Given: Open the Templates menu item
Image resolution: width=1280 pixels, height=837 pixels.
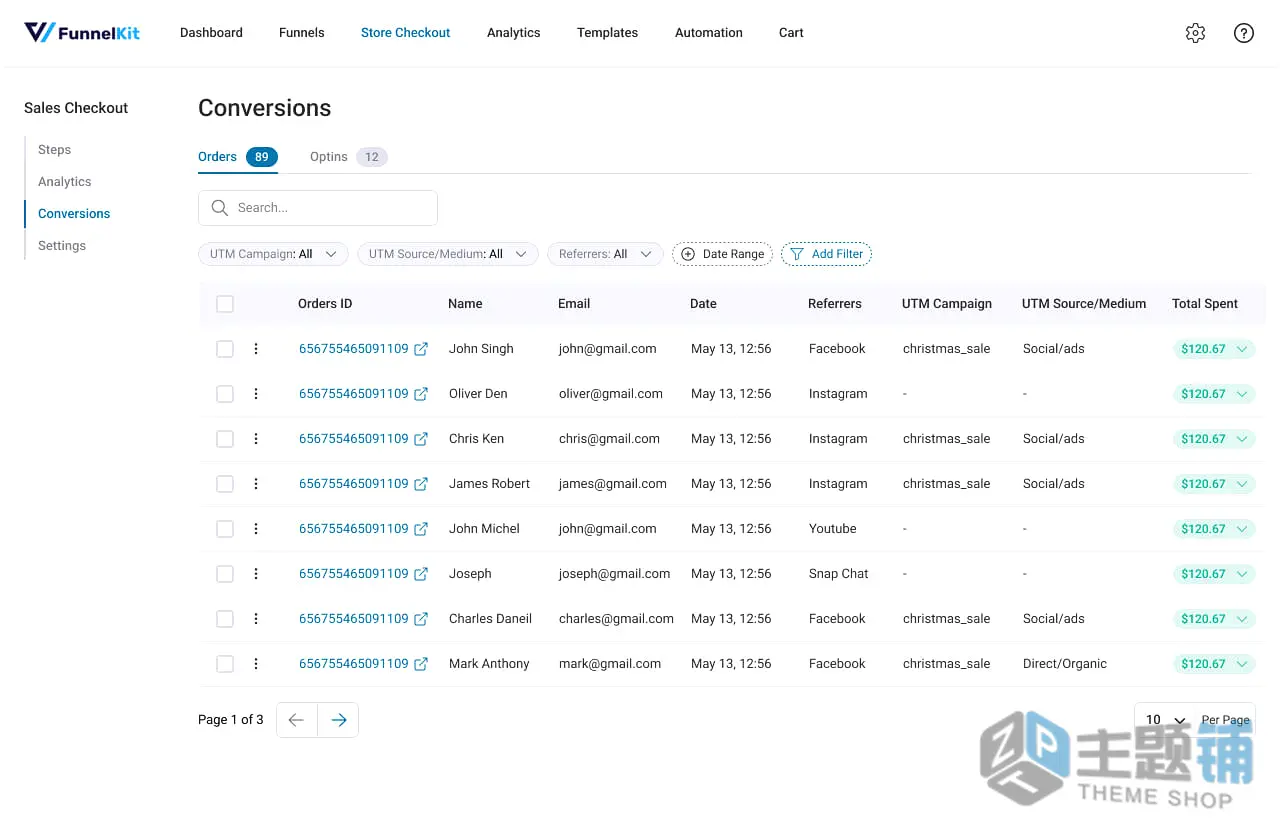Looking at the screenshot, I should [607, 33].
